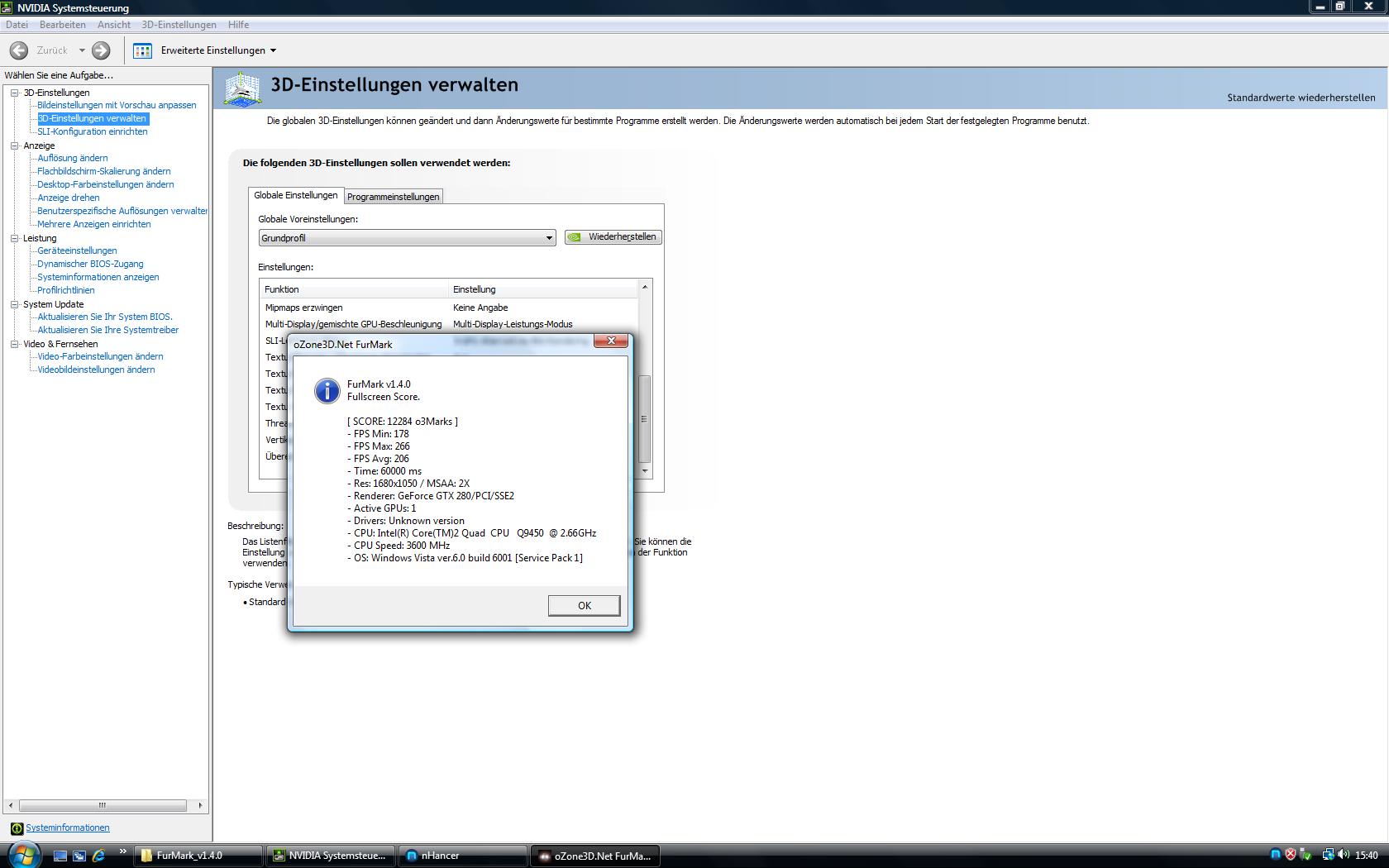Select 3D-Einstellungen verwalten in tree
The width and height of the screenshot is (1389, 868).
[x=92, y=118]
